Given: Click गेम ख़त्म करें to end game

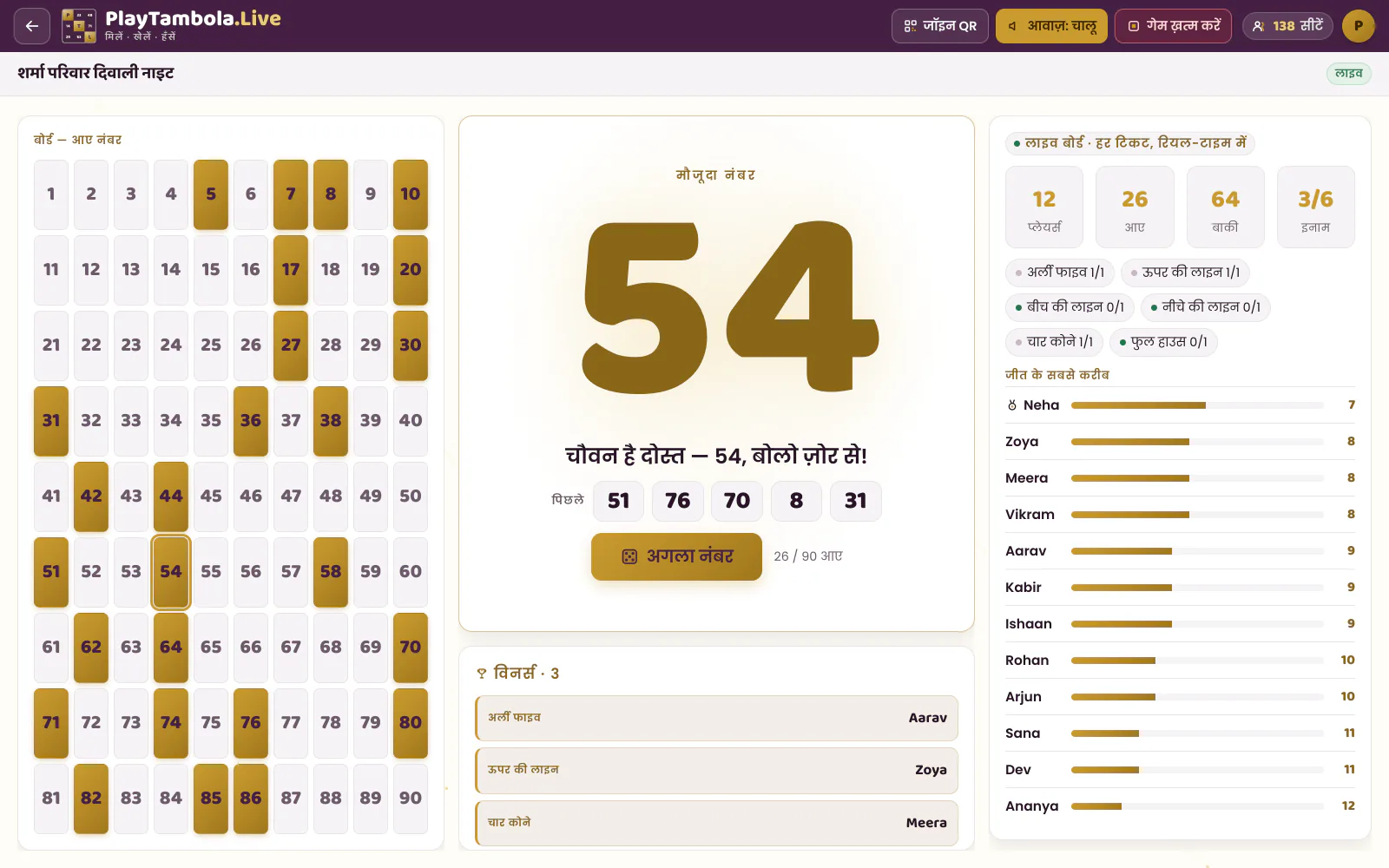Looking at the screenshot, I should click(1173, 26).
